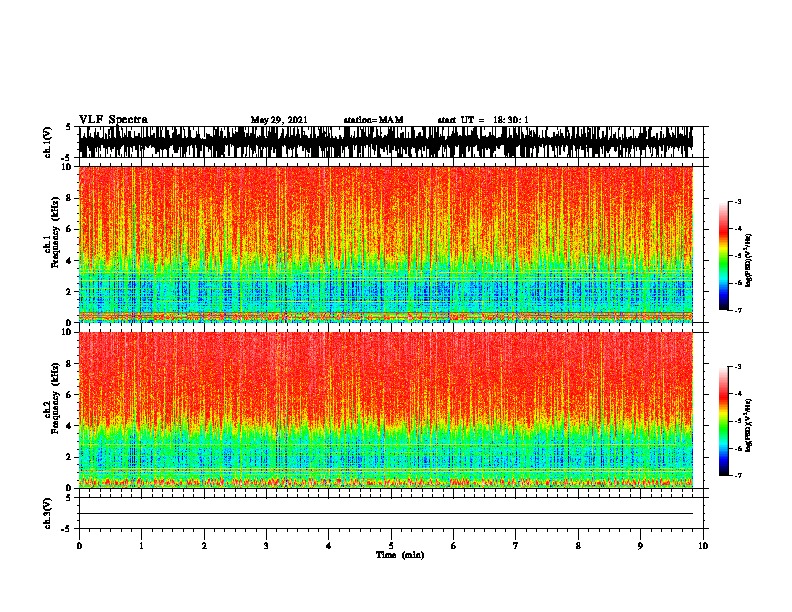The height and width of the screenshot is (612, 792).
Task: Click the ch.1(V) waveform strip at top
Action: [x=386, y=142]
